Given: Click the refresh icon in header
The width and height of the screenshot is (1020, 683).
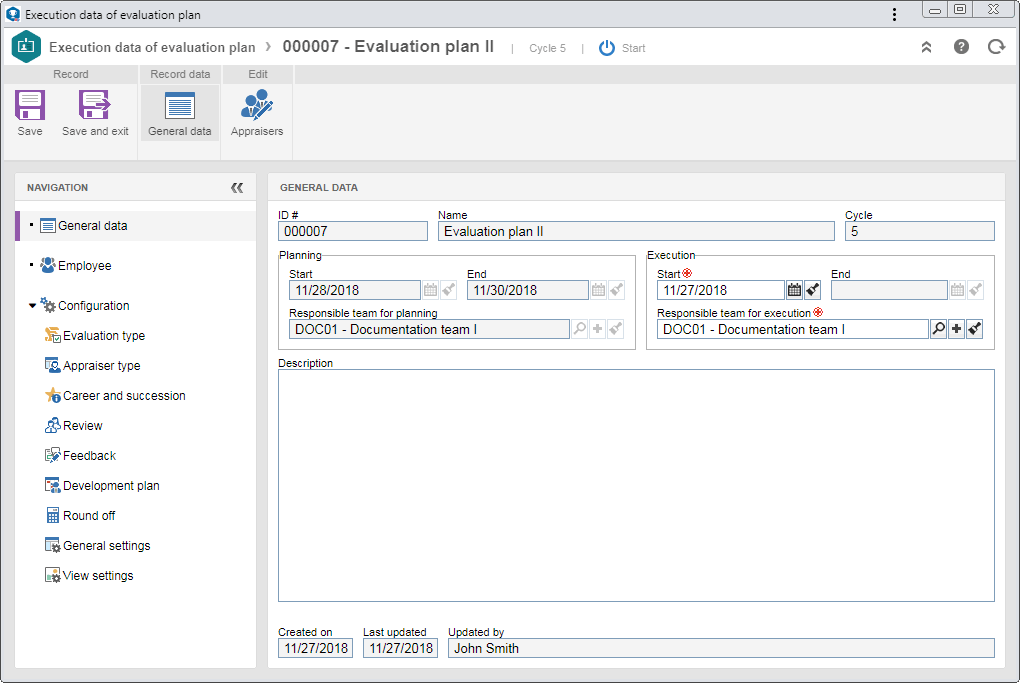Looking at the screenshot, I should [x=996, y=47].
